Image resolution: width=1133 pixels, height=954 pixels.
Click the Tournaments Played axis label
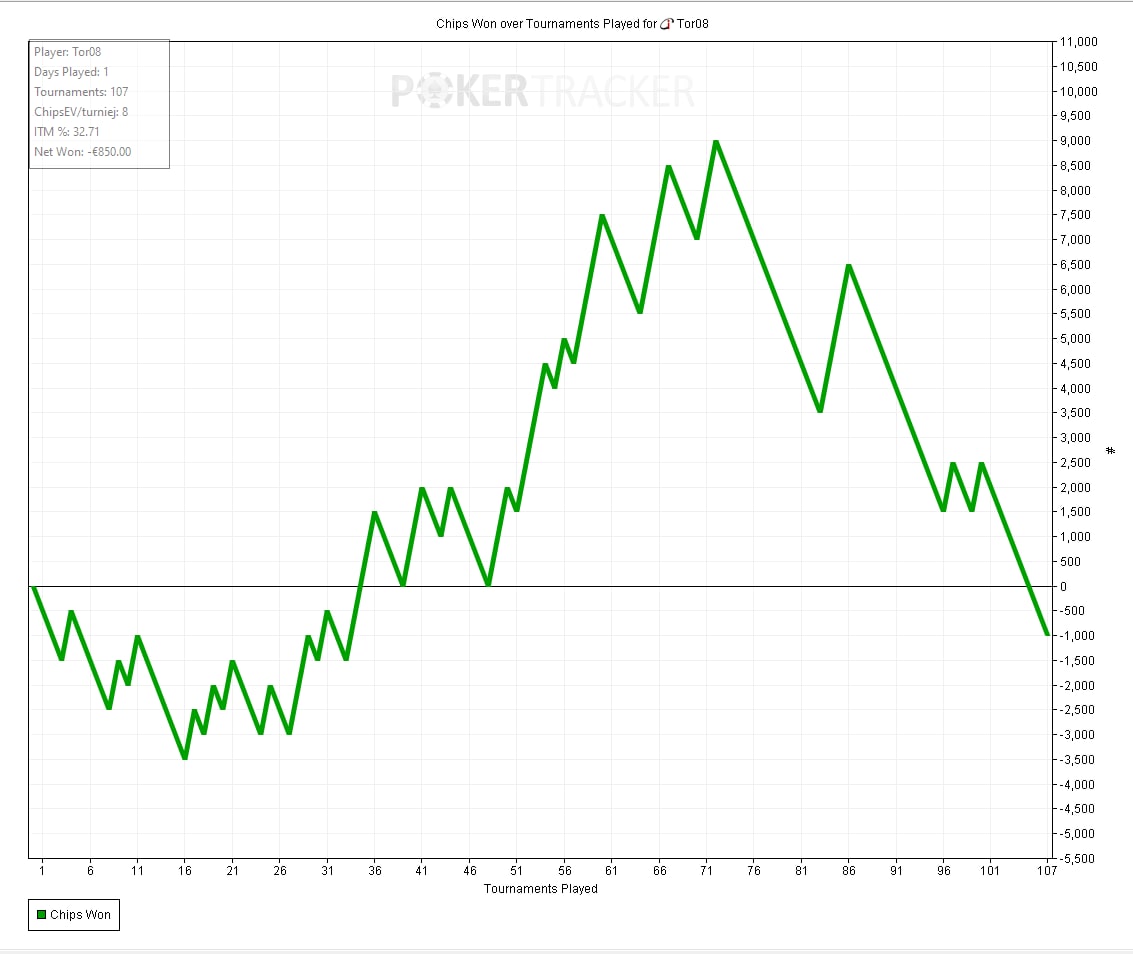(540, 888)
